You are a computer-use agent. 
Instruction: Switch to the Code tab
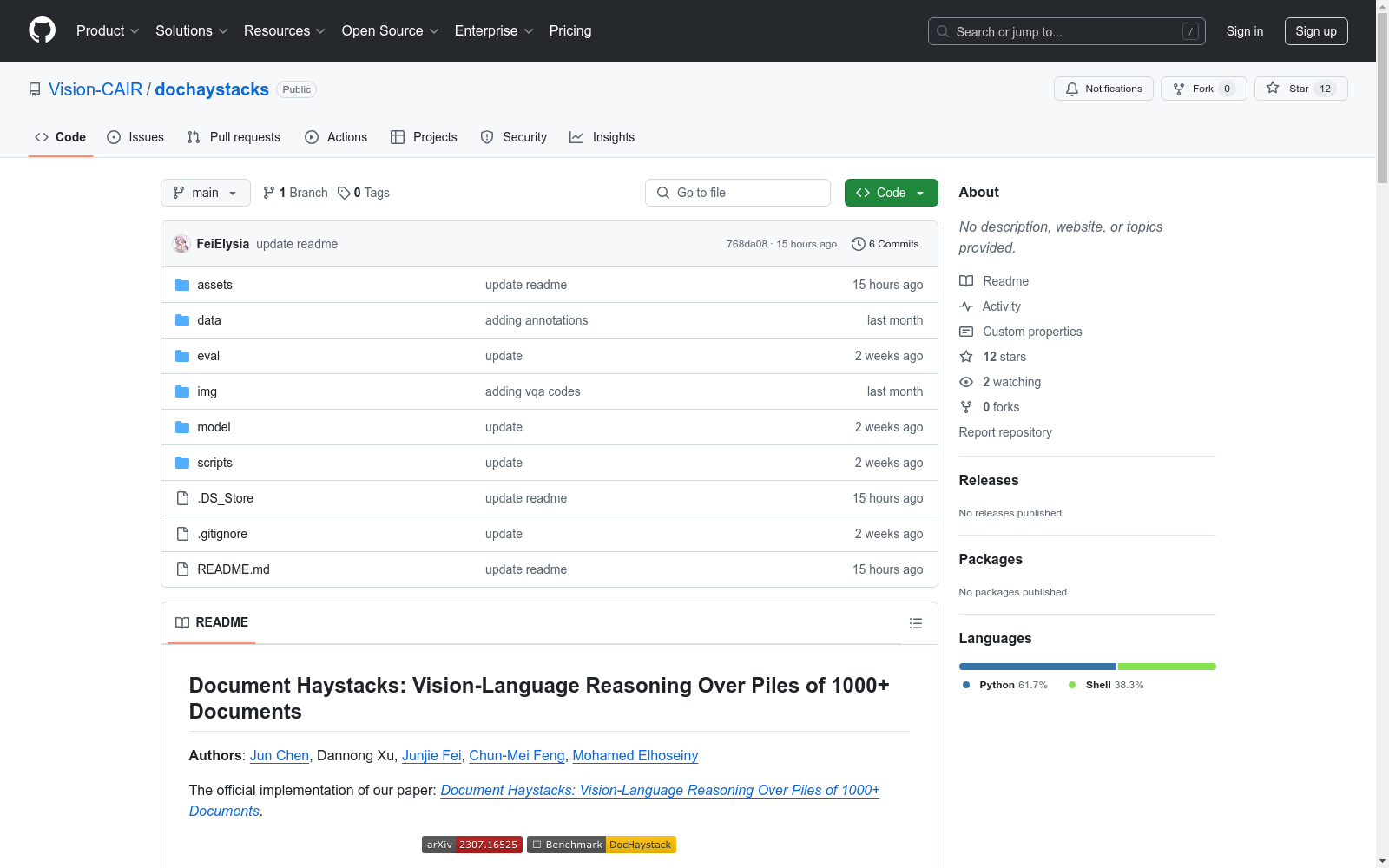click(61, 137)
